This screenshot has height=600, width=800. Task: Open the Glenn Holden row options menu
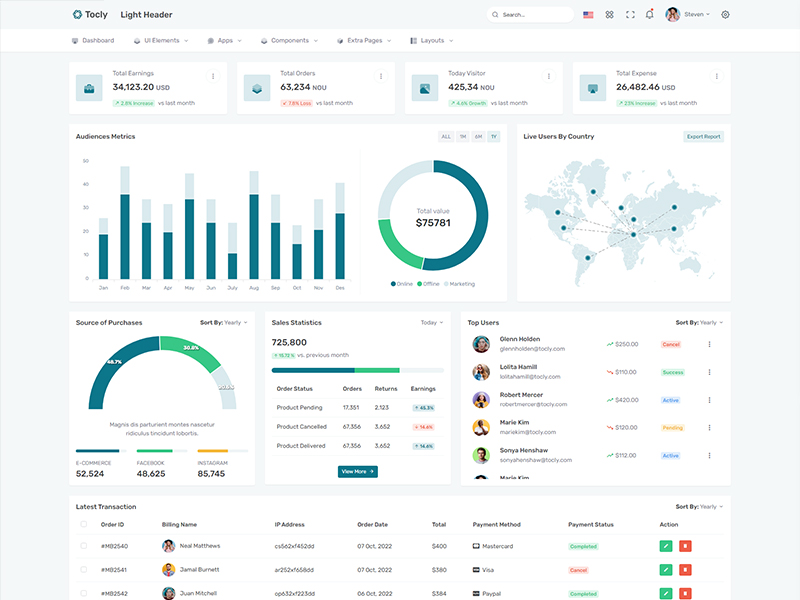pos(709,344)
